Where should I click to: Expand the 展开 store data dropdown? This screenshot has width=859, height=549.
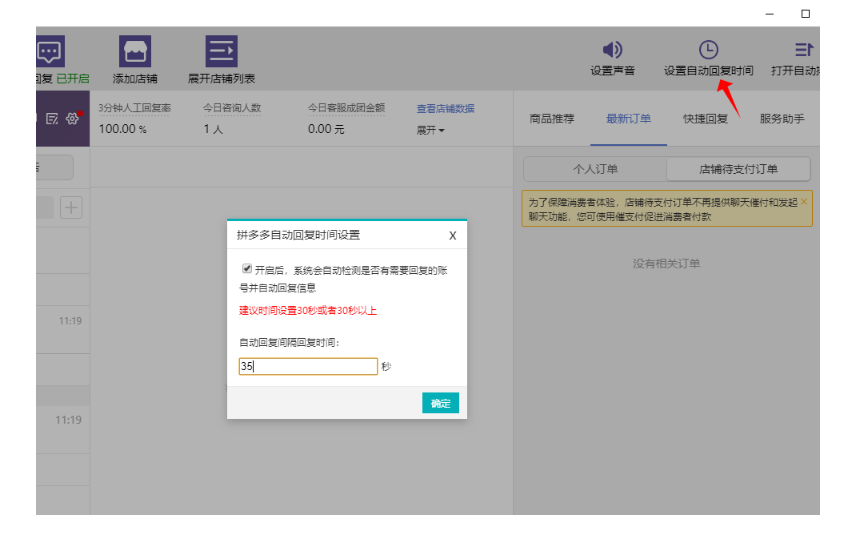[x=430, y=130]
